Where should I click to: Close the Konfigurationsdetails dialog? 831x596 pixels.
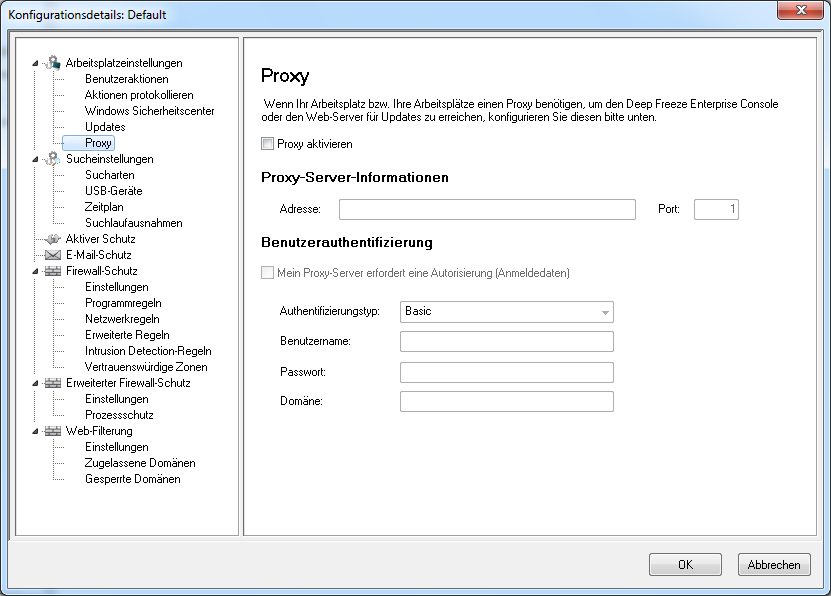pyautogui.click(x=801, y=10)
